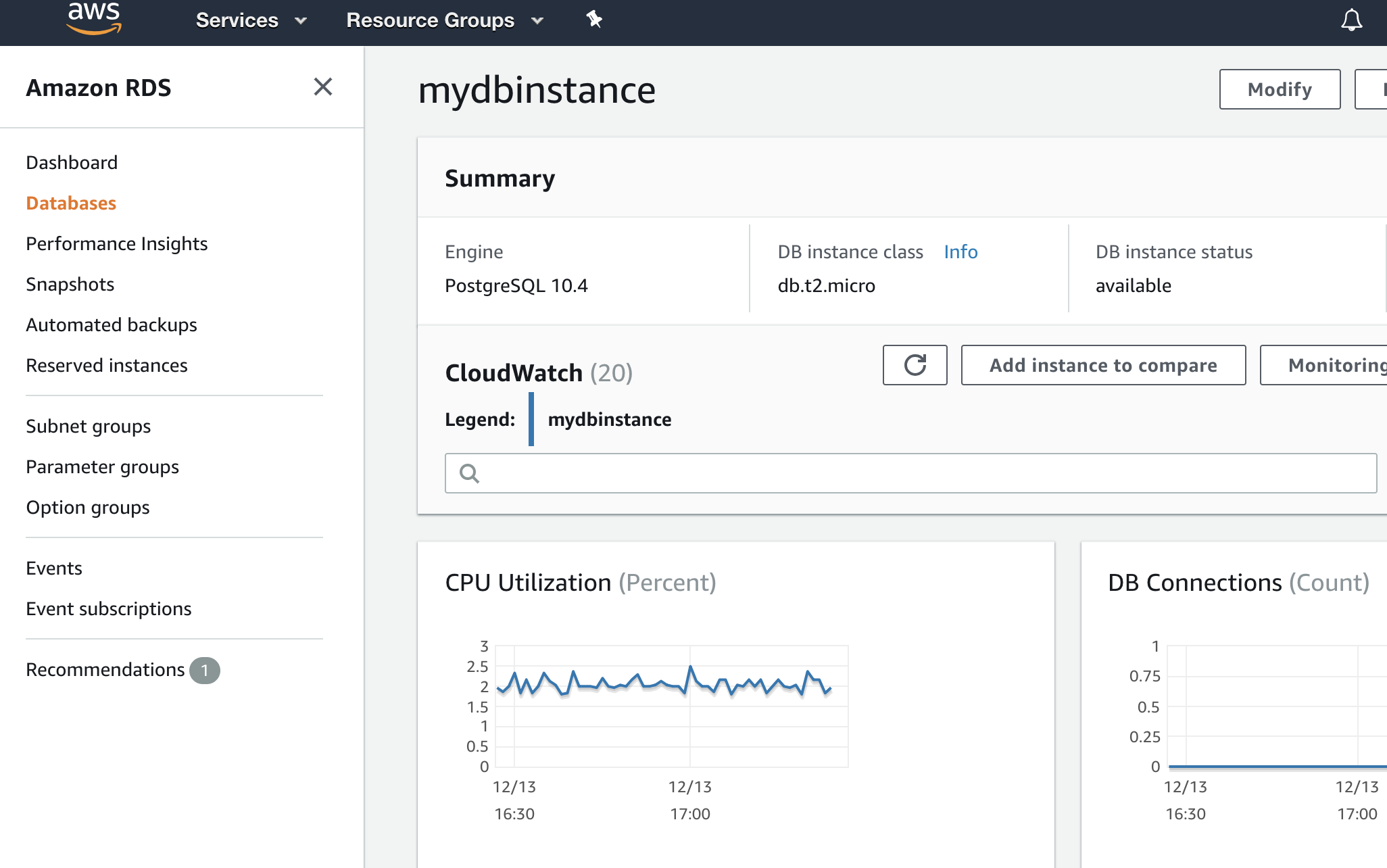Focus the CloudWatch metrics search field
The image size is (1387, 868).
(x=910, y=473)
